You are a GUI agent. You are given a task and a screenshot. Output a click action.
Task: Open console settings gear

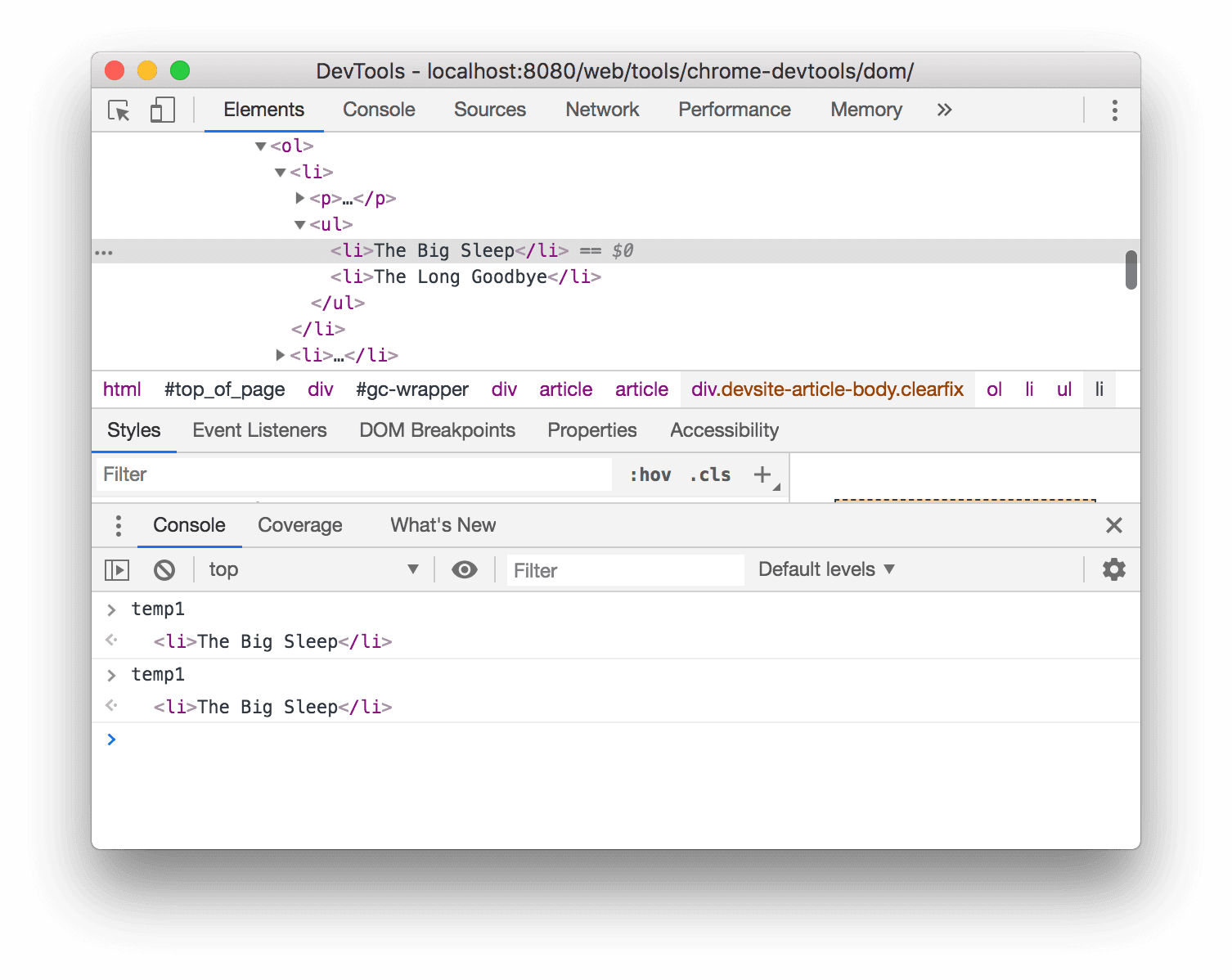point(1114,569)
